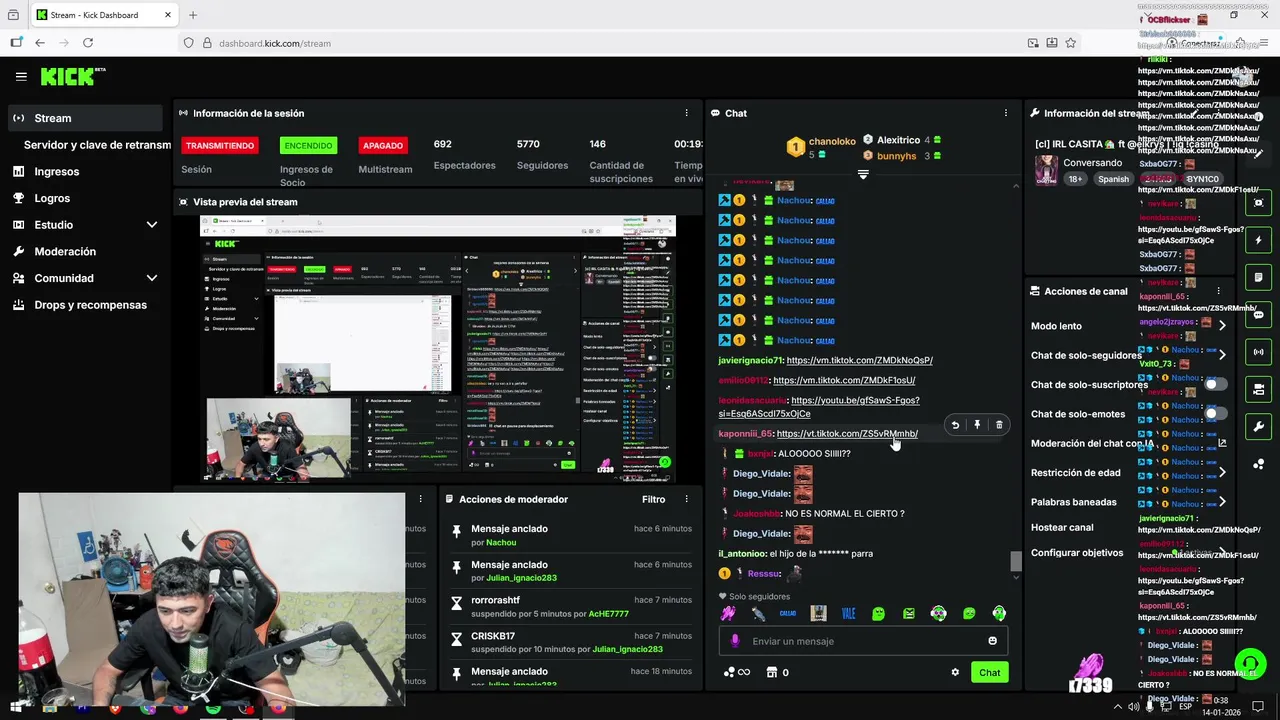Open the emoji picker in chat input
This screenshot has height=720, width=1280.
(x=993, y=641)
